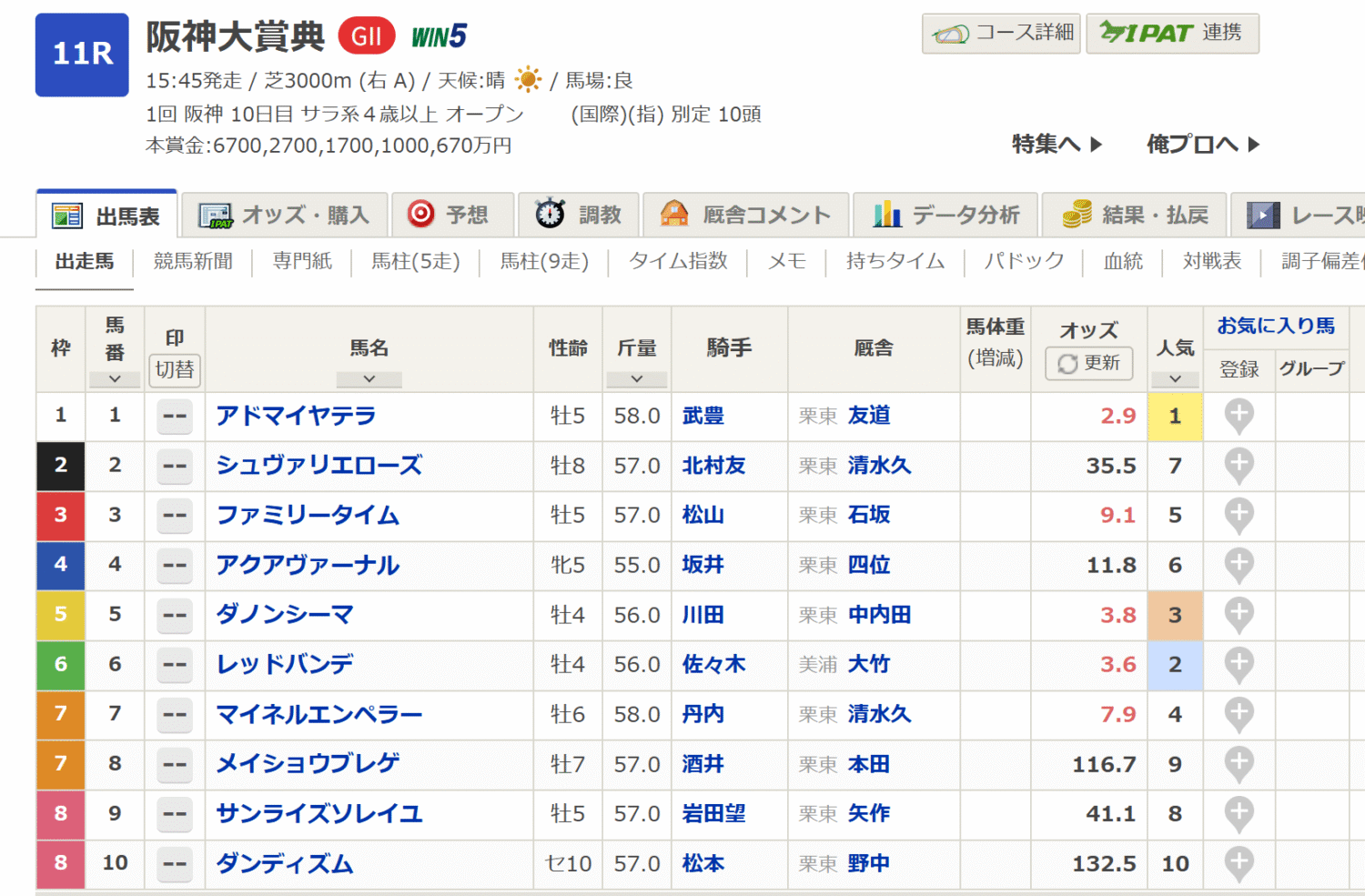Open the 厩舎コメント stable tab
This screenshot has width=1365, height=896.
click(x=746, y=215)
